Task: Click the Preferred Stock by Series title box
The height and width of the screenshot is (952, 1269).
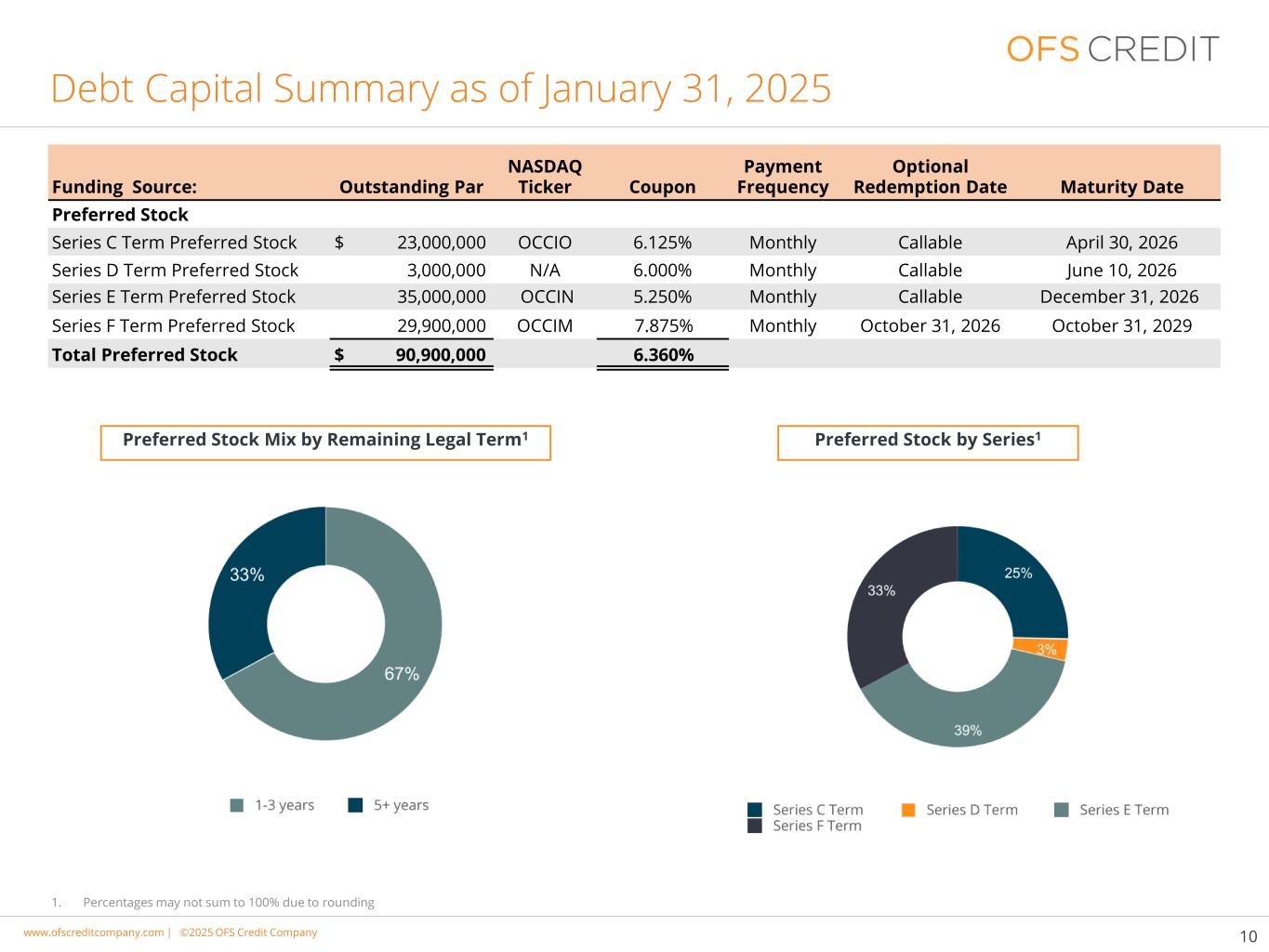Action: click(x=928, y=443)
